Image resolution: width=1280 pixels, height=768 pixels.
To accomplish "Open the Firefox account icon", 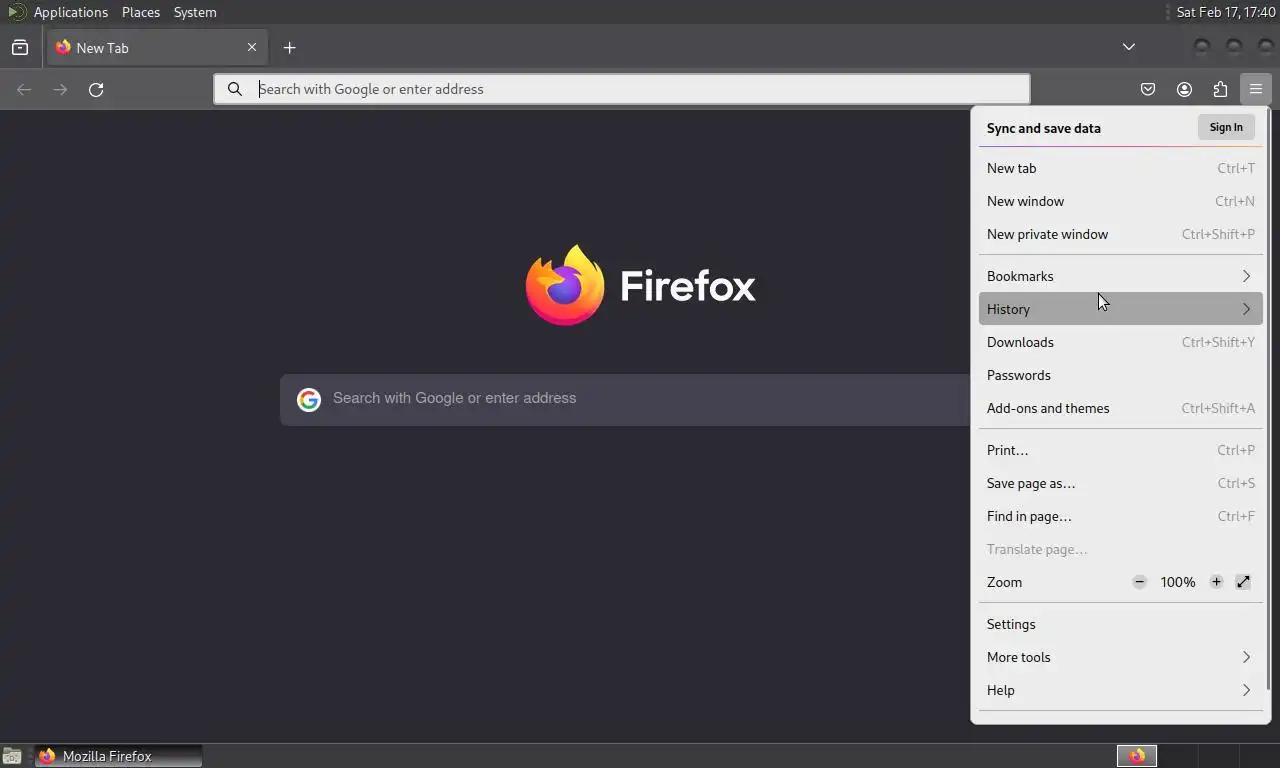I will 1184,89.
